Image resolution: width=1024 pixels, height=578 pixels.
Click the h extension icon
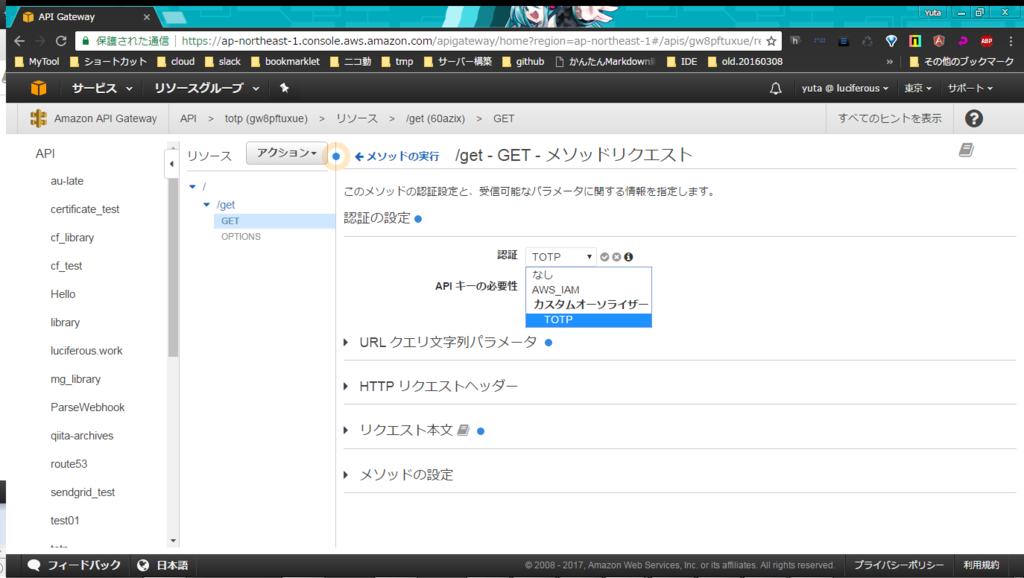coord(795,40)
